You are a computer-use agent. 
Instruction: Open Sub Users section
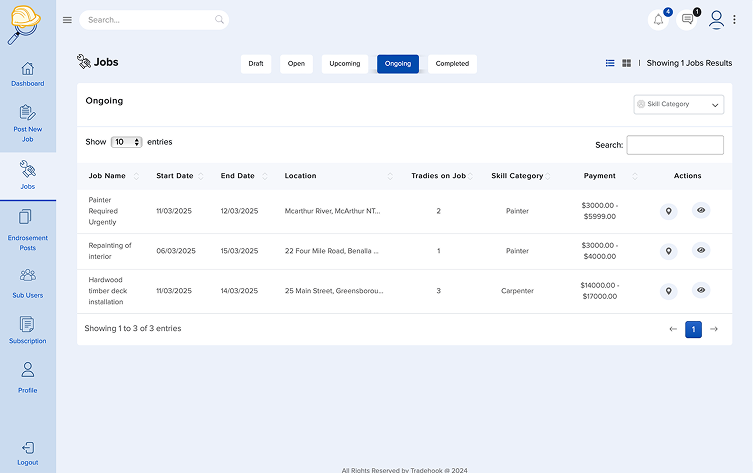[x=28, y=284]
